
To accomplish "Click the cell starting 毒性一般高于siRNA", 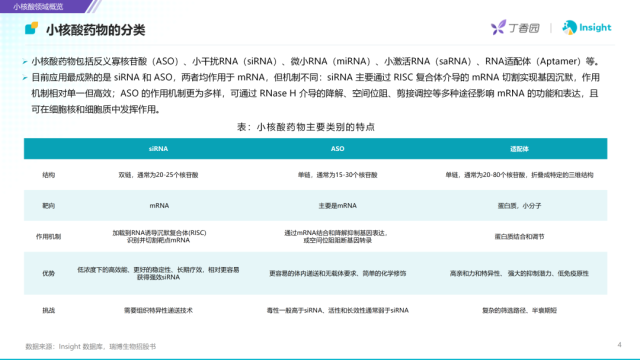I will point(338,310).
